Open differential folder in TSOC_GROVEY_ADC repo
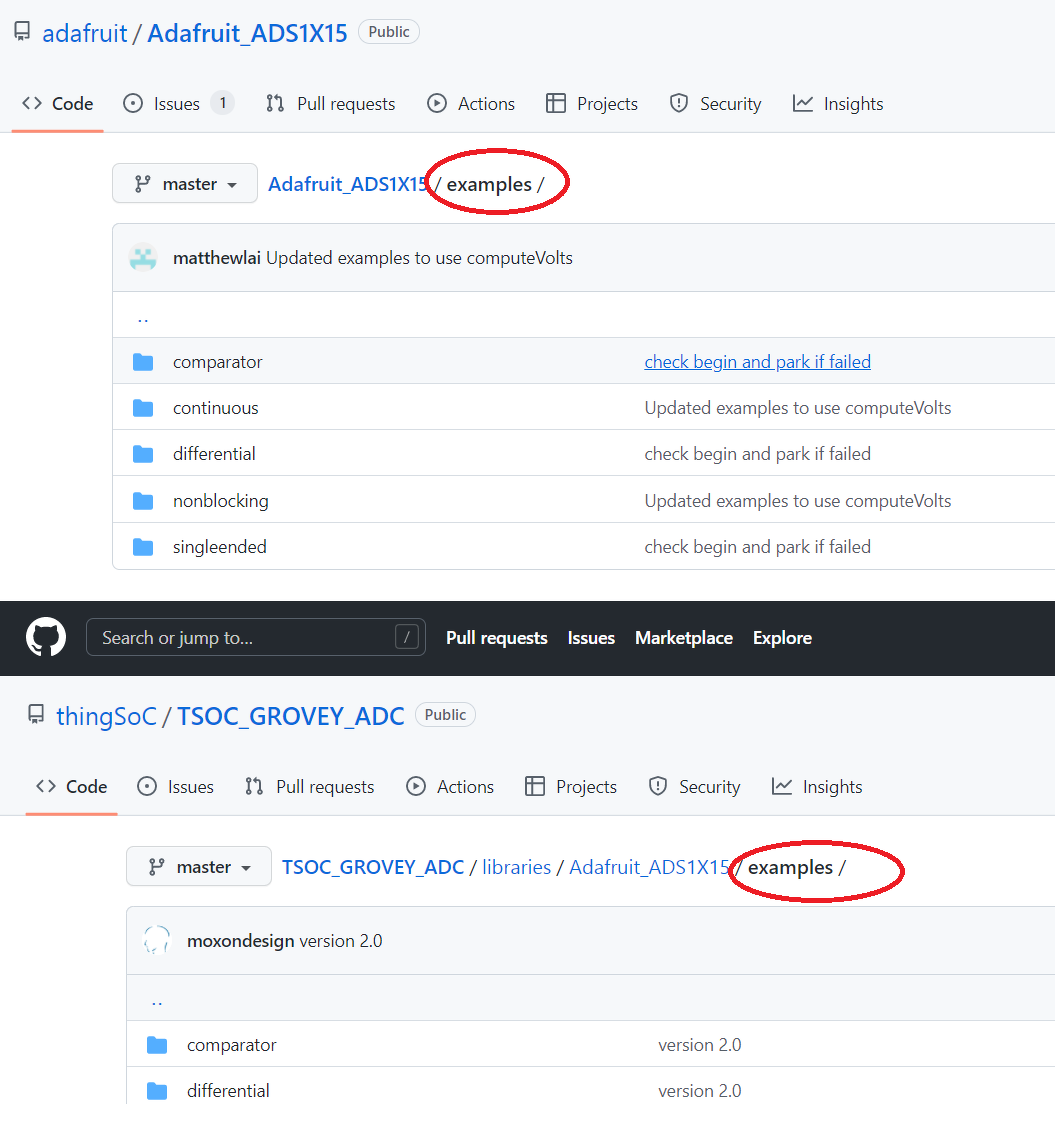Screen dimensions: 1055x1132 (228, 1091)
